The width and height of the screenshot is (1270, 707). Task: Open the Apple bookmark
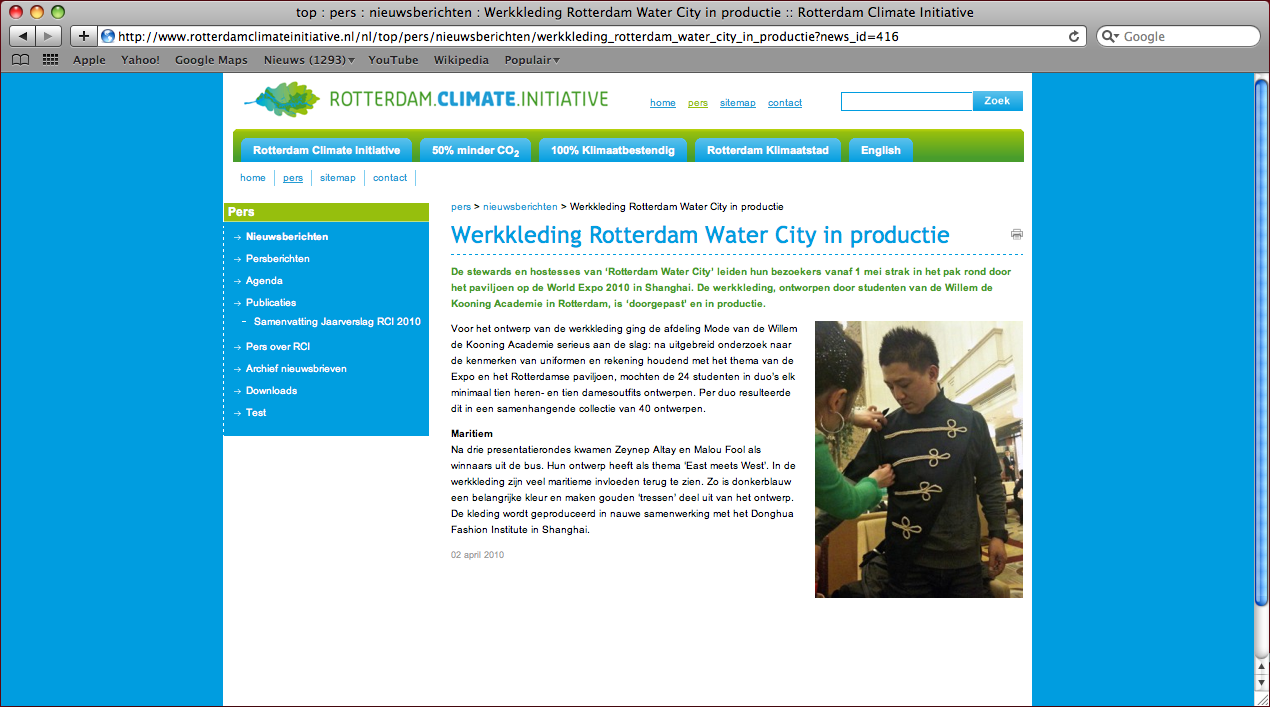click(89, 60)
